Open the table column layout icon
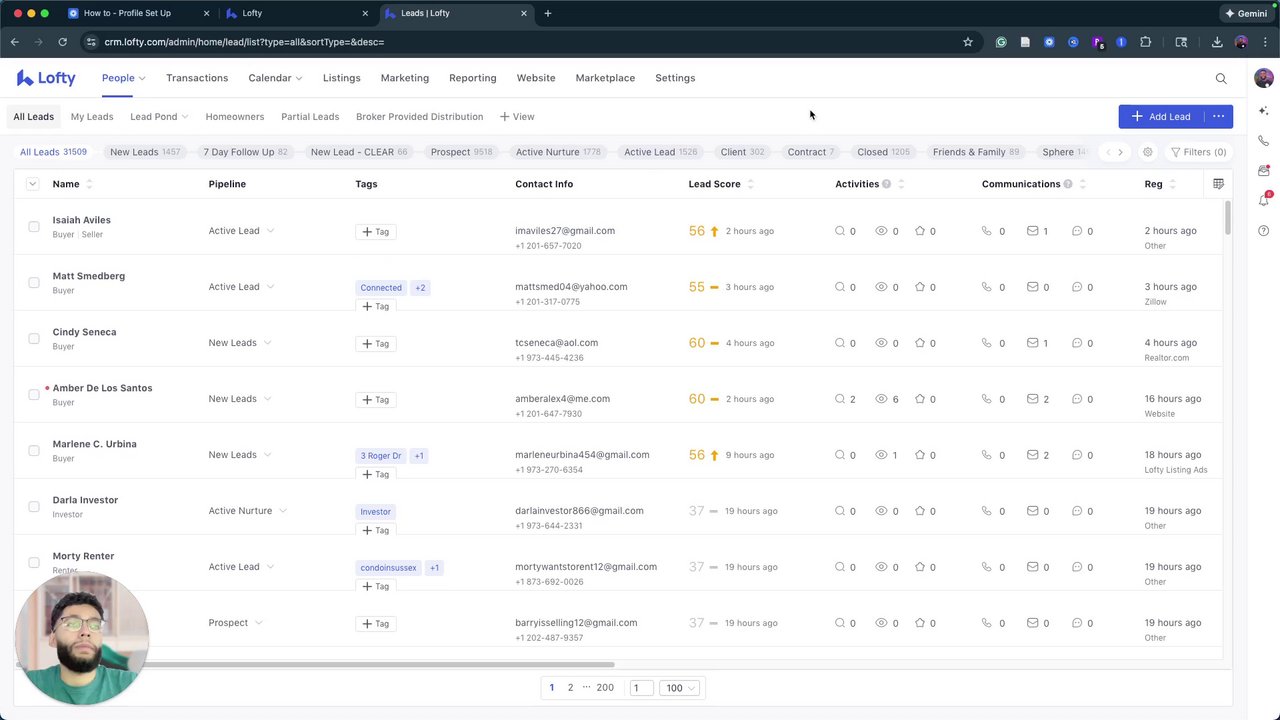 pyautogui.click(x=1218, y=184)
